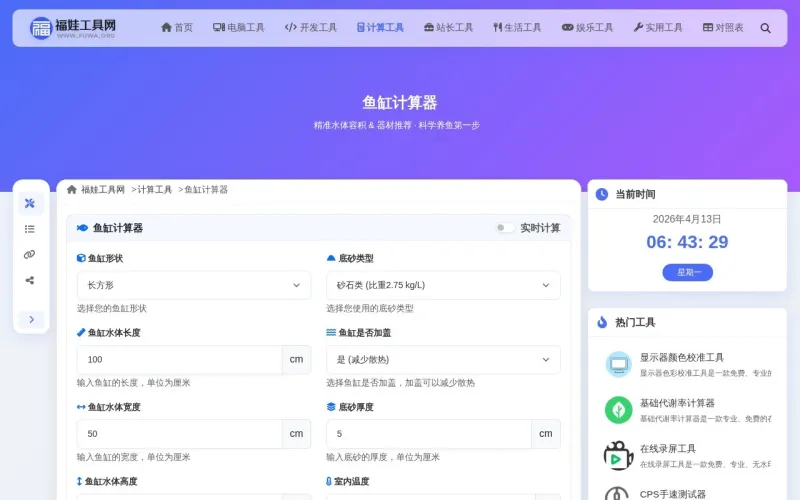Screen dimensions: 800x500
Task: Select the tools wrench sidebar icon
Action: tap(30, 203)
